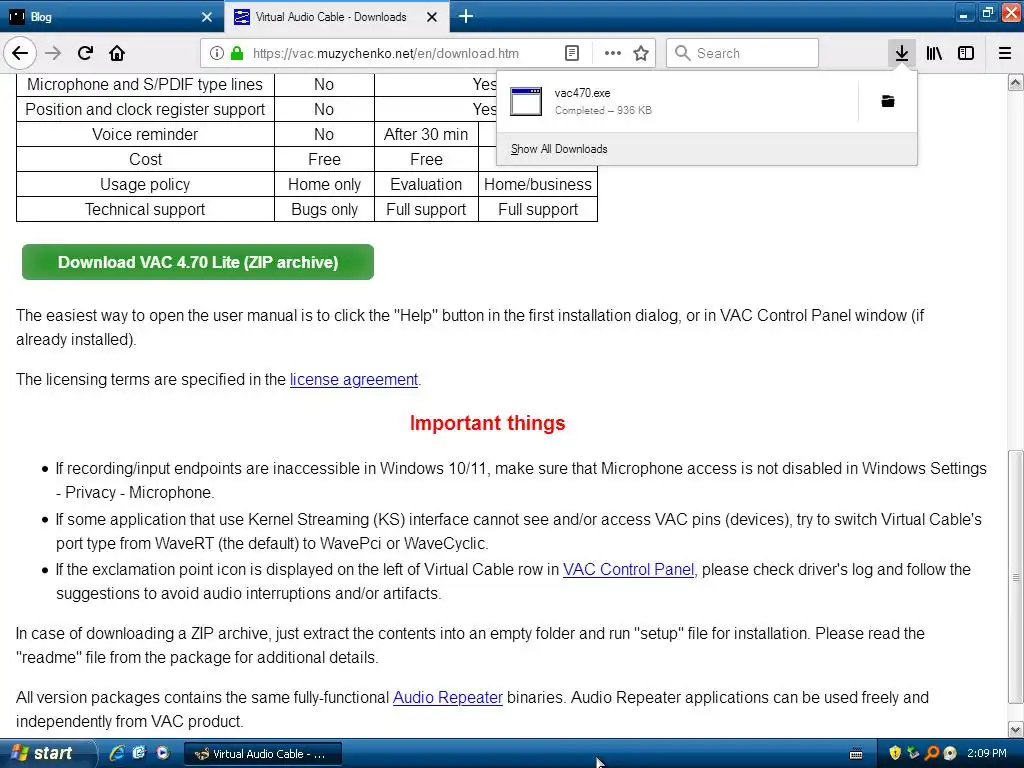The height and width of the screenshot is (768, 1024).
Task: Click the 'After 30 min' cell
Action: click(426, 135)
